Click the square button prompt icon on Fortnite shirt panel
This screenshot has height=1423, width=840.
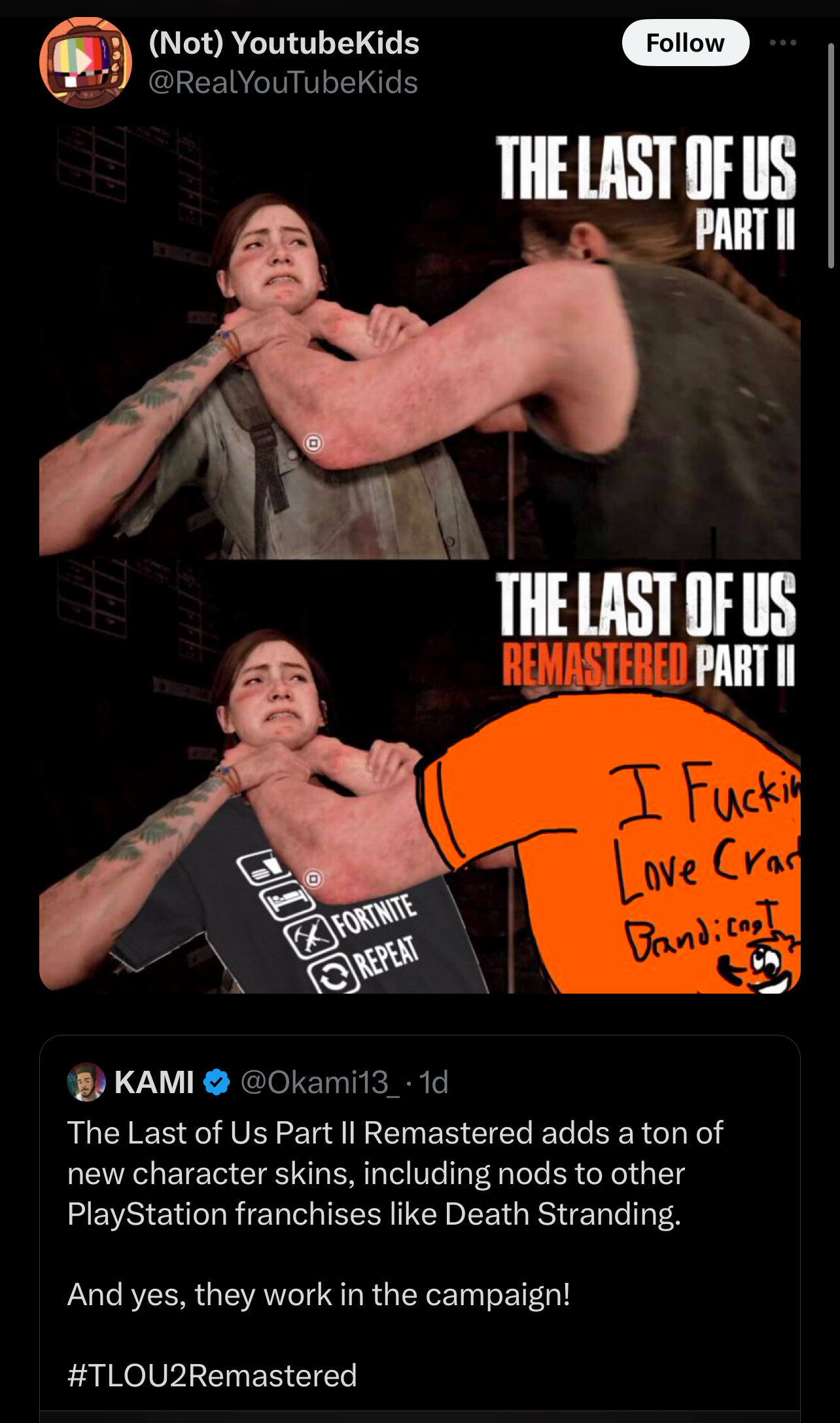tap(314, 878)
